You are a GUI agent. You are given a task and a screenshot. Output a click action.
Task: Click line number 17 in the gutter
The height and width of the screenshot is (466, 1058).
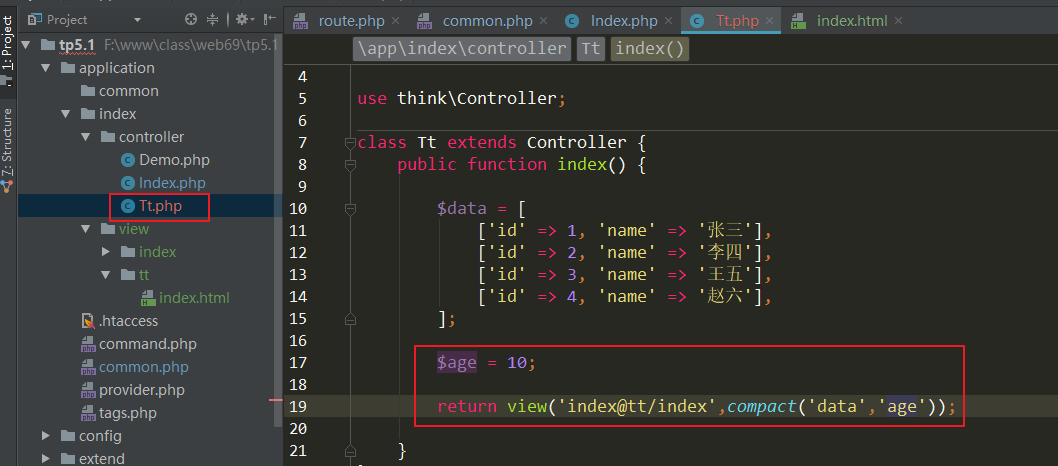[298, 363]
